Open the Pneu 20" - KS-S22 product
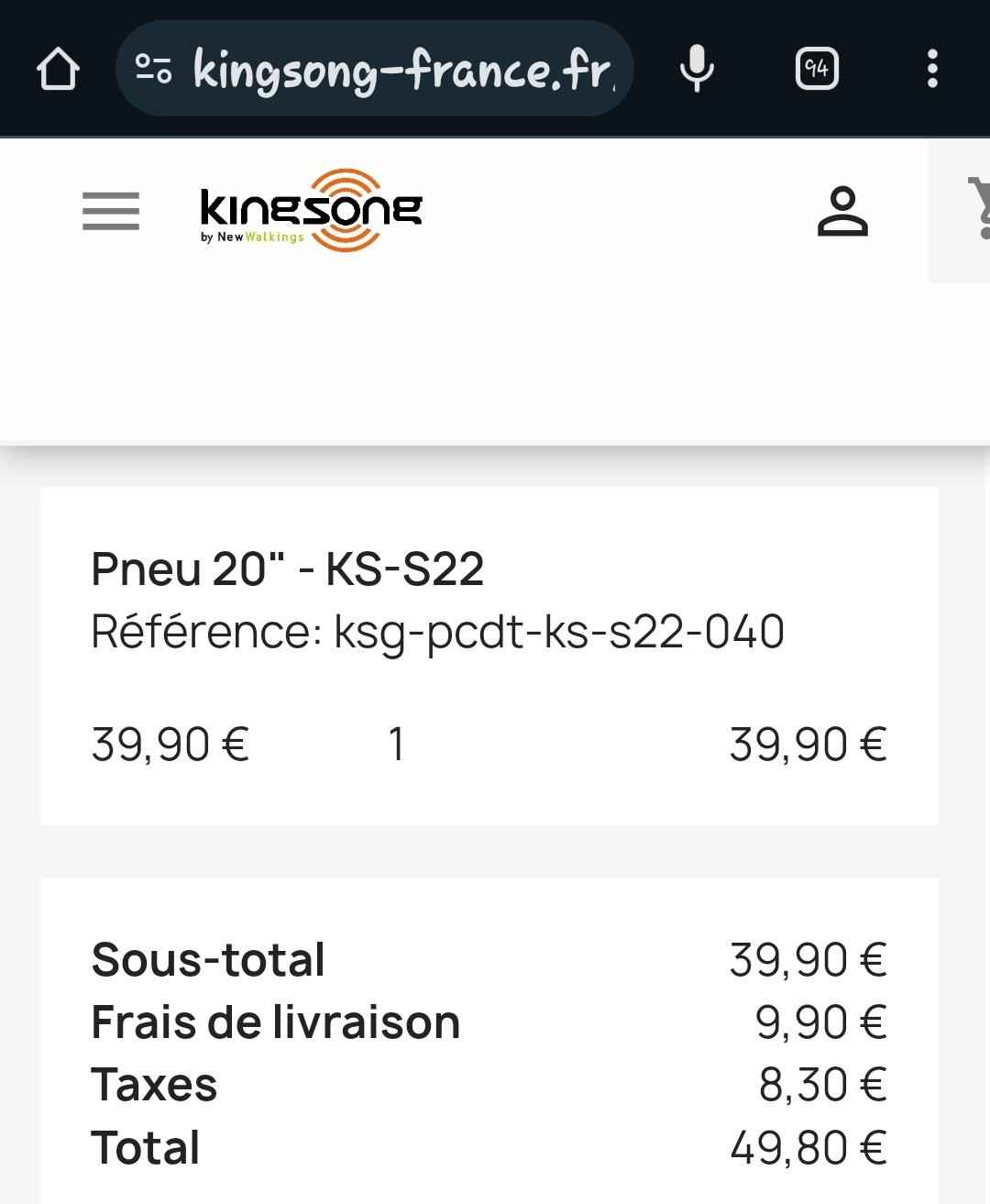The width and height of the screenshot is (990, 1204). click(x=287, y=569)
